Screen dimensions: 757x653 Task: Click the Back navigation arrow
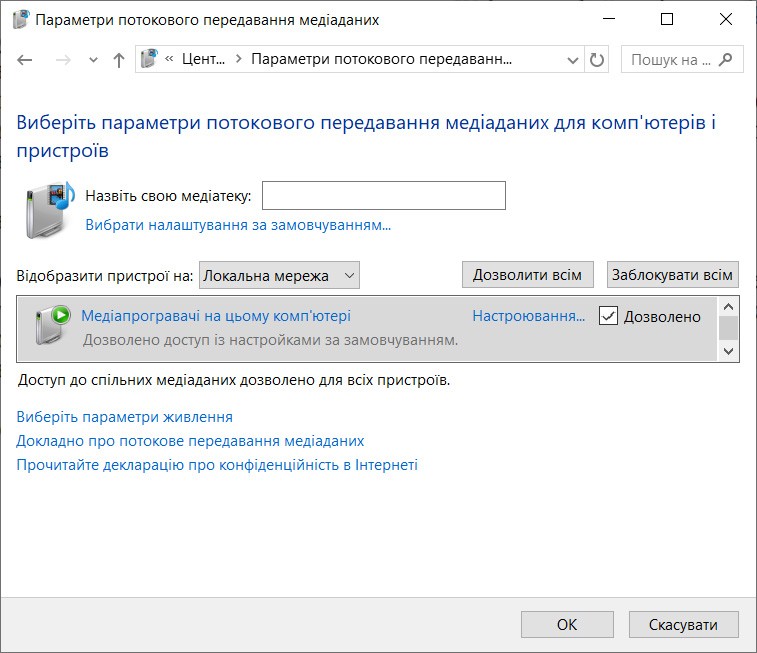coord(25,60)
